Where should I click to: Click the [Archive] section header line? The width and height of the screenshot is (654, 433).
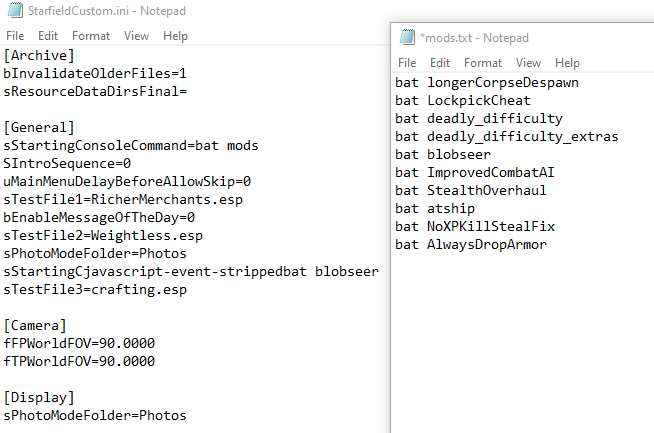pos(39,55)
